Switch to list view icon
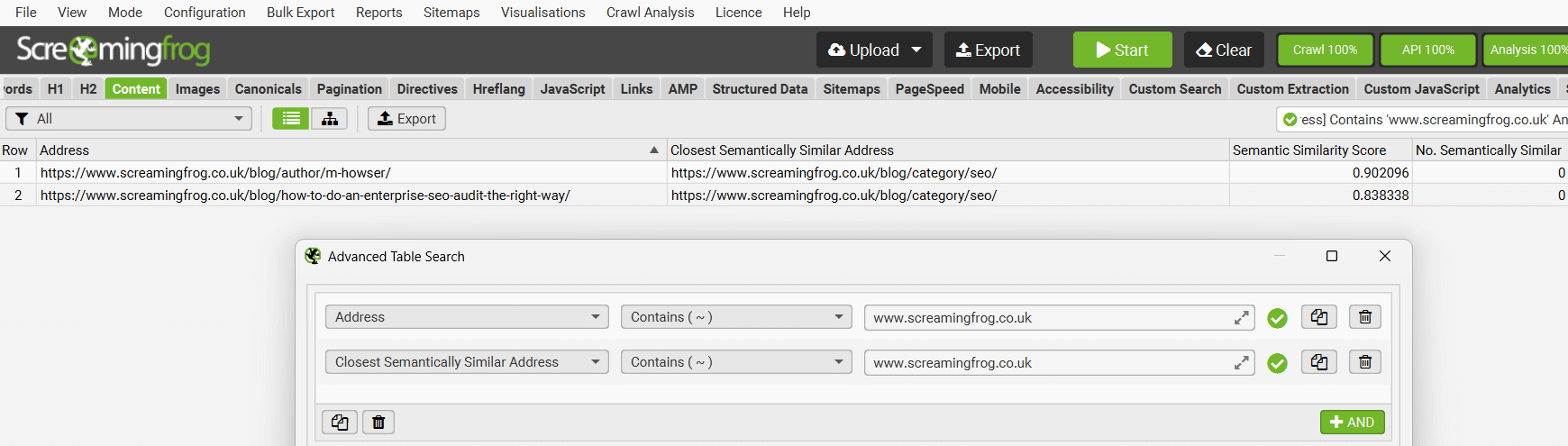 [x=291, y=119]
